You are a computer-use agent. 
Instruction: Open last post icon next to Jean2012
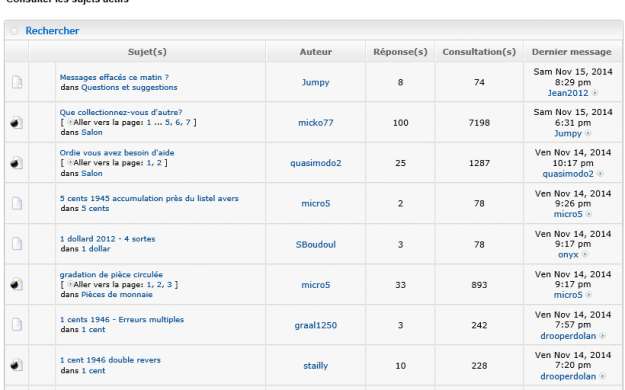594,93
